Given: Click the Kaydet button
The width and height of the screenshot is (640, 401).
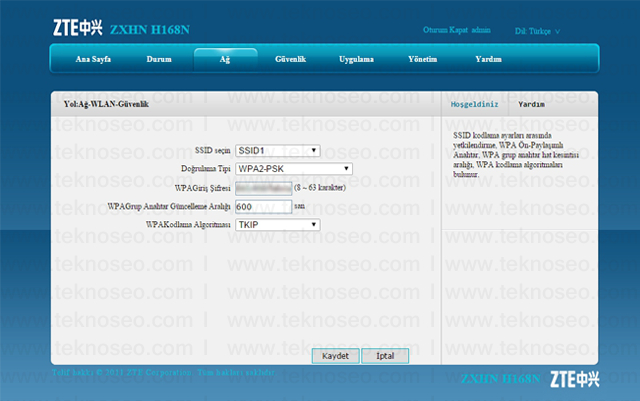Looking at the screenshot, I should 336,356.
